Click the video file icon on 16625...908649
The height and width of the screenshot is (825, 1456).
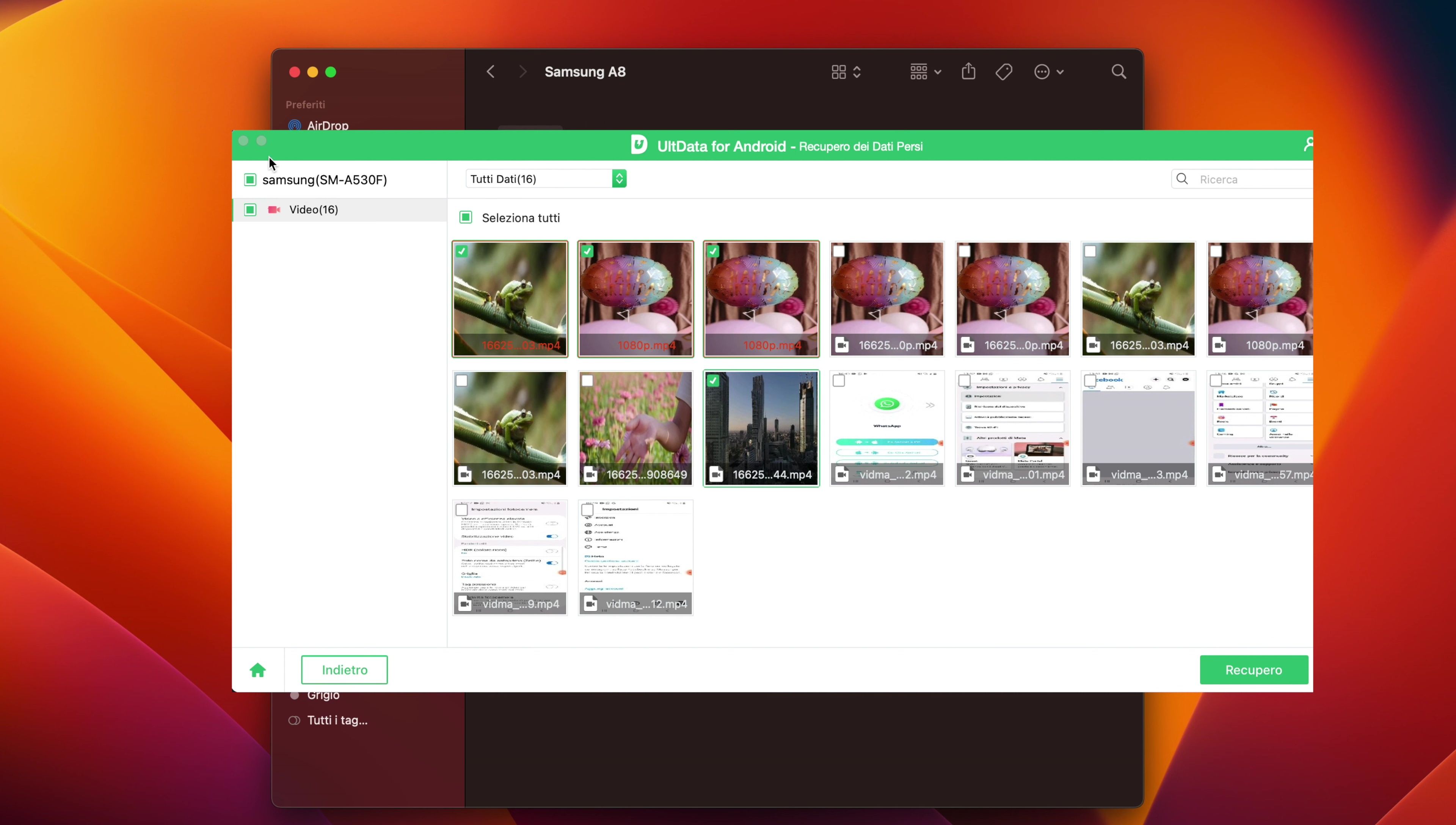point(590,474)
